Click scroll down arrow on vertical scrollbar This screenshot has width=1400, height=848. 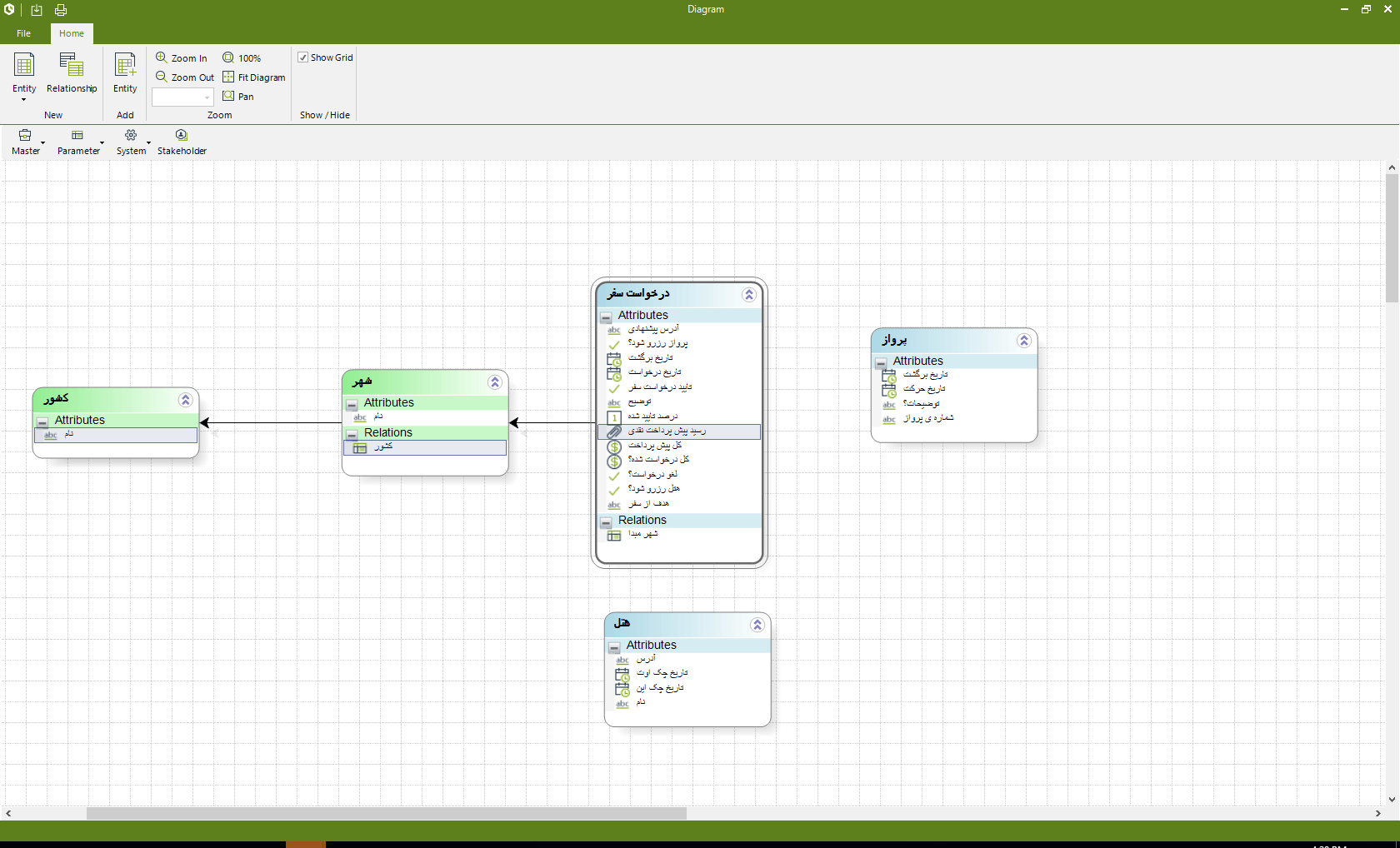[x=1392, y=799]
